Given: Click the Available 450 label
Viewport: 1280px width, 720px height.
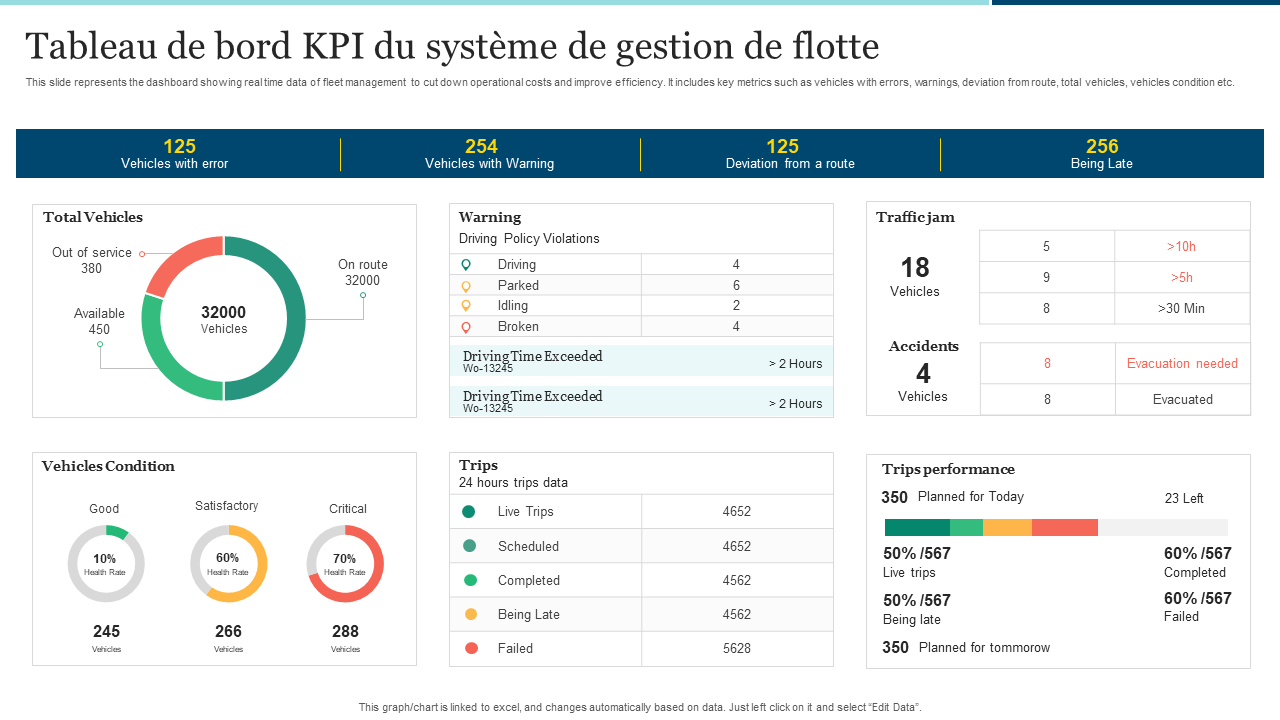Looking at the screenshot, I should tap(99, 321).
